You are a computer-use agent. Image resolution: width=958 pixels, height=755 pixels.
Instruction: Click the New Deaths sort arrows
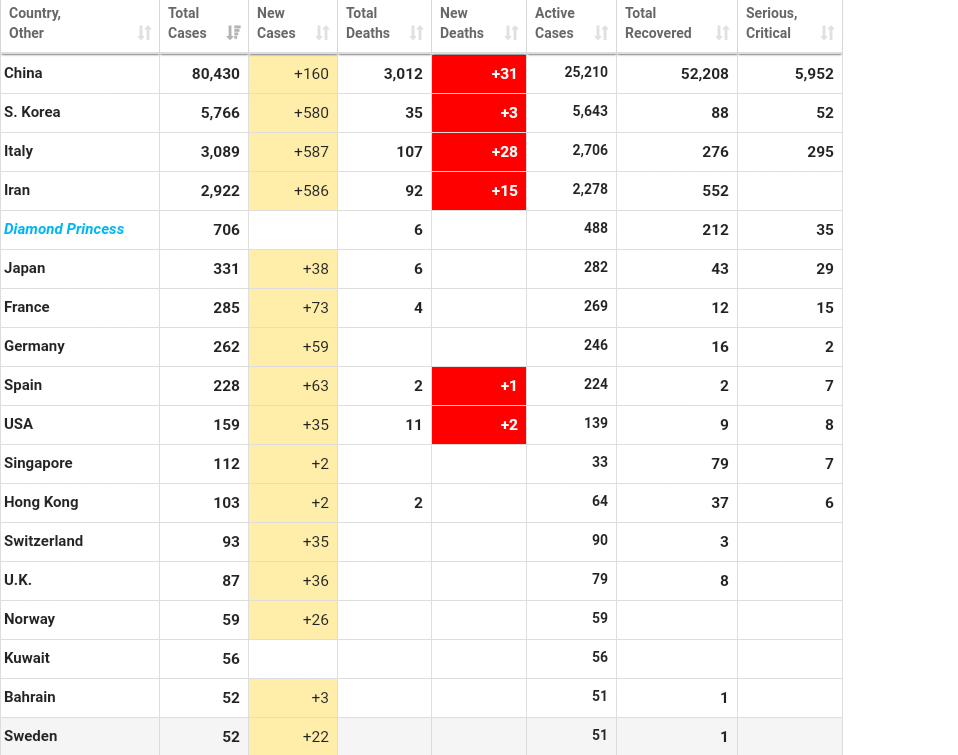click(x=511, y=33)
